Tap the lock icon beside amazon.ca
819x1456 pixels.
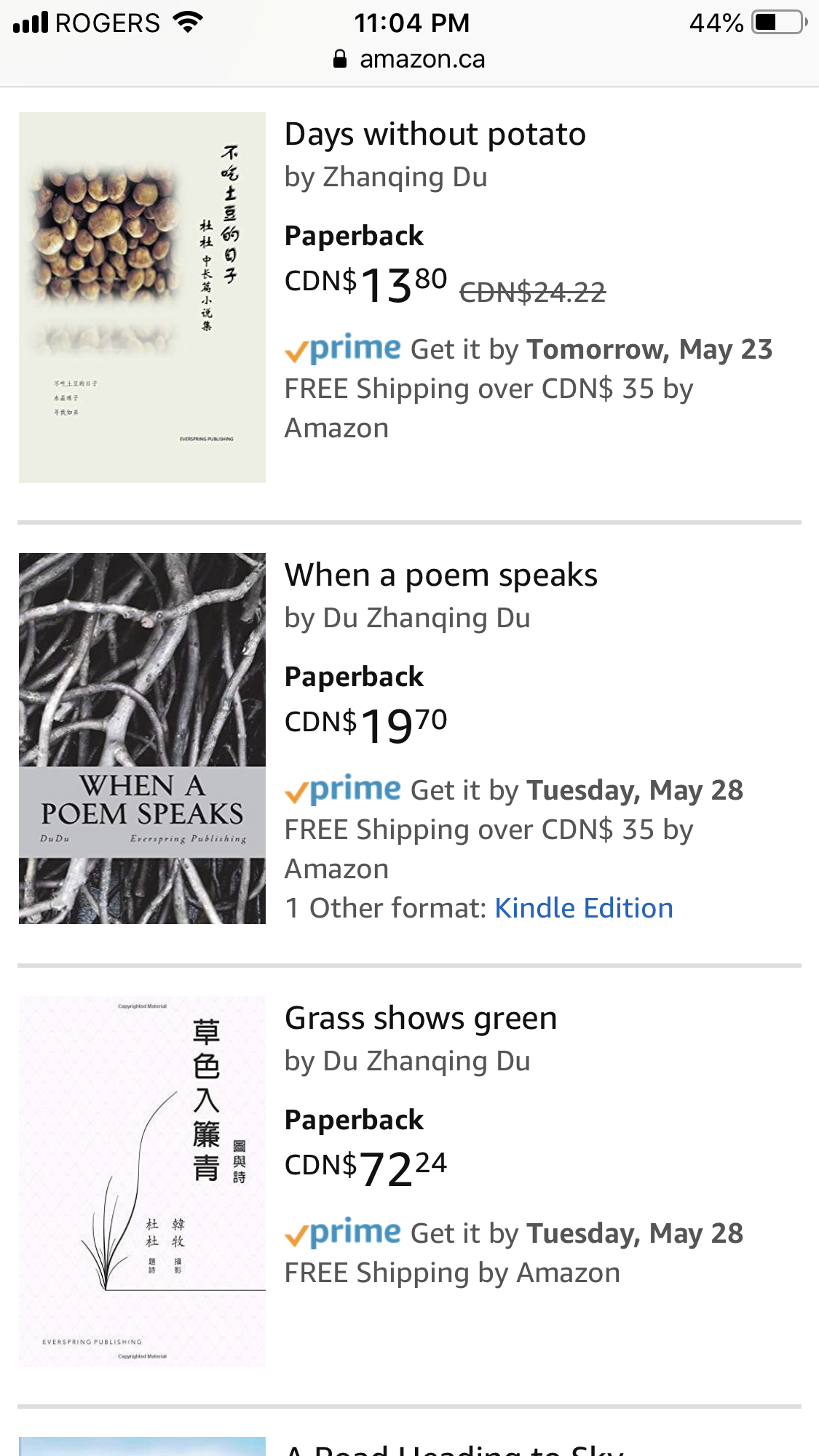tap(339, 59)
